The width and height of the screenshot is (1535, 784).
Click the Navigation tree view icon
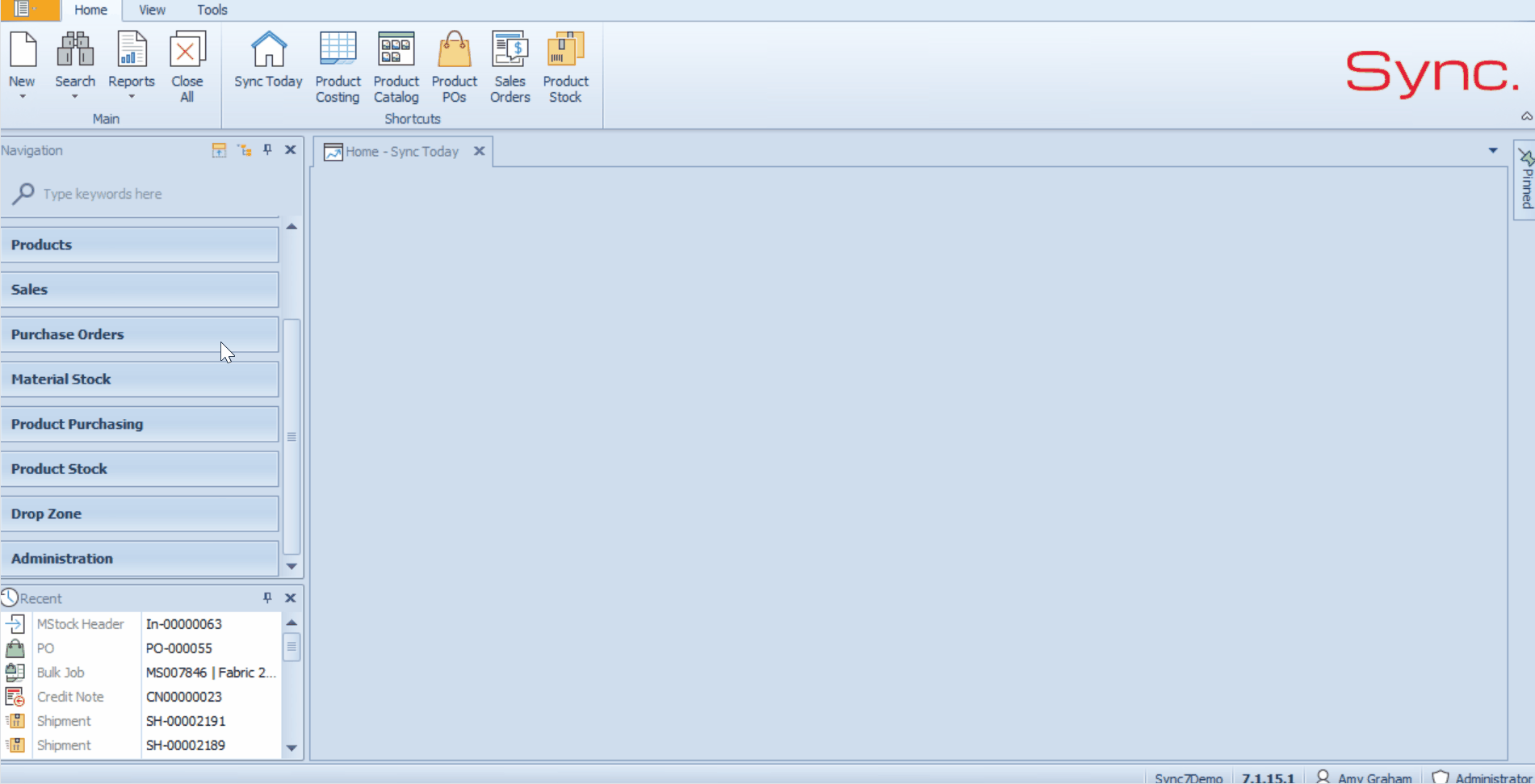pos(245,150)
